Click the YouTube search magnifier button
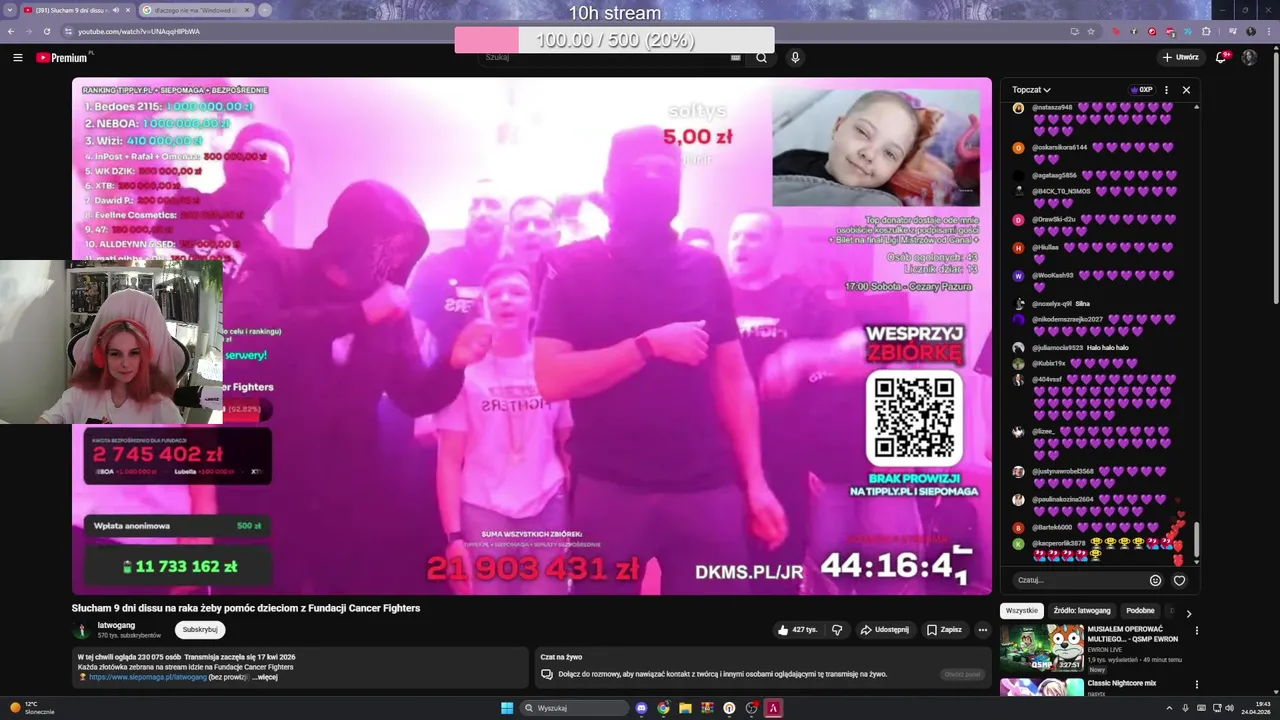 click(761, 57)
